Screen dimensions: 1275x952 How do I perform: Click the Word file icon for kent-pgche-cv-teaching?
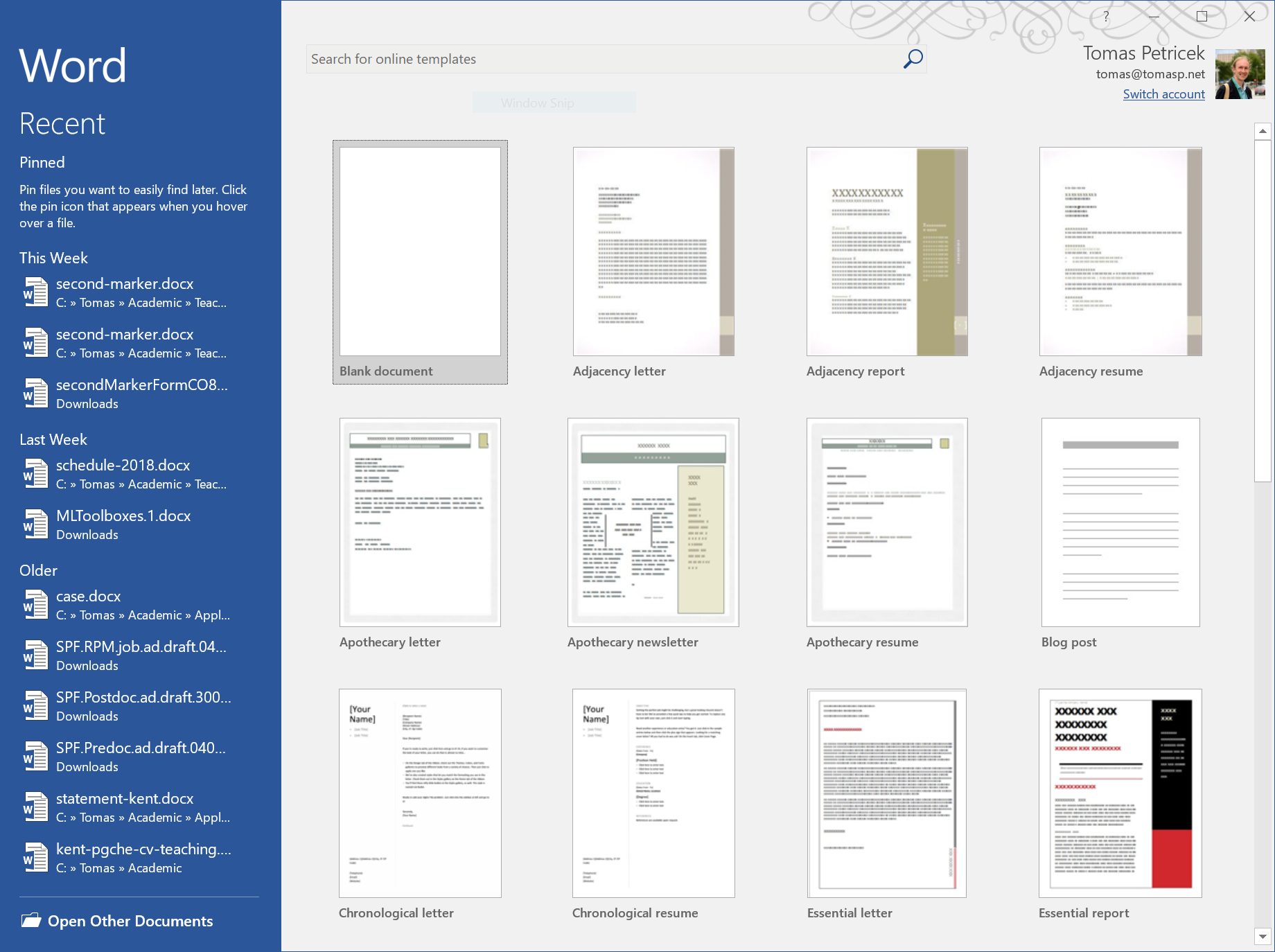coord(35,858)
